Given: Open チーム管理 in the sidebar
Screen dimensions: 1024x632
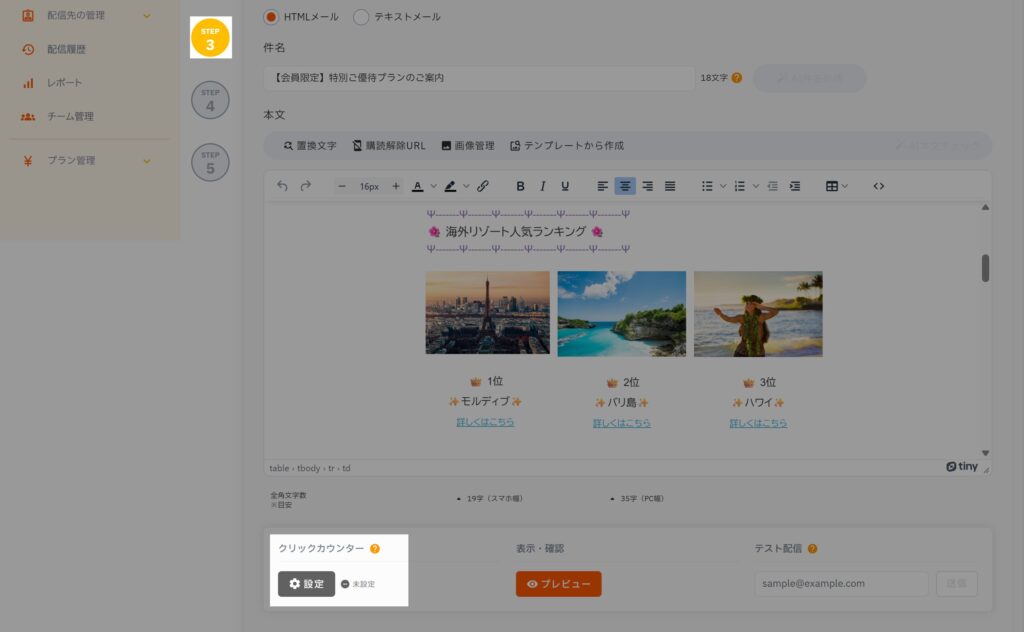Looking at the screenshot, I should pyautogui.click(x=70, y=116).
